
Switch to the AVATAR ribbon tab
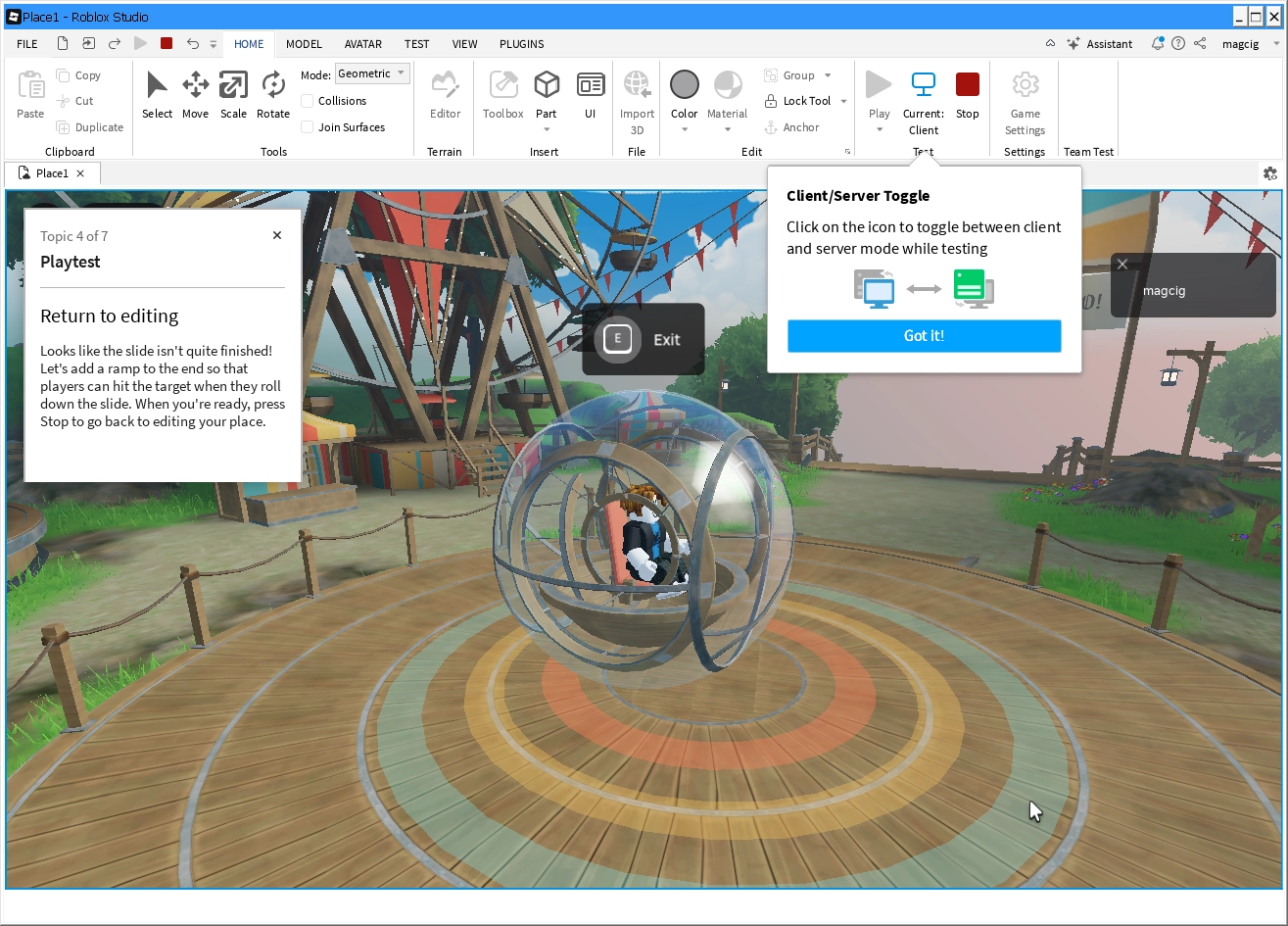pyautogui.click(x=363, y=44)
